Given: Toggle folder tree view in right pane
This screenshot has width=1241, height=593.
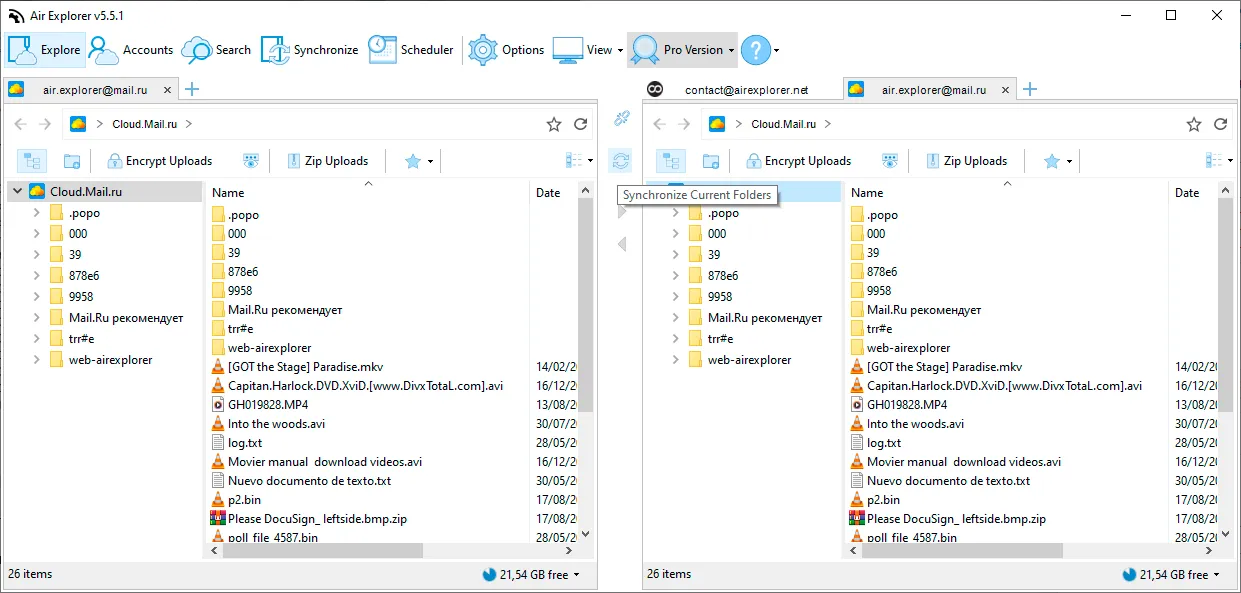Looking at the screenshot, I should click(671, 161).
